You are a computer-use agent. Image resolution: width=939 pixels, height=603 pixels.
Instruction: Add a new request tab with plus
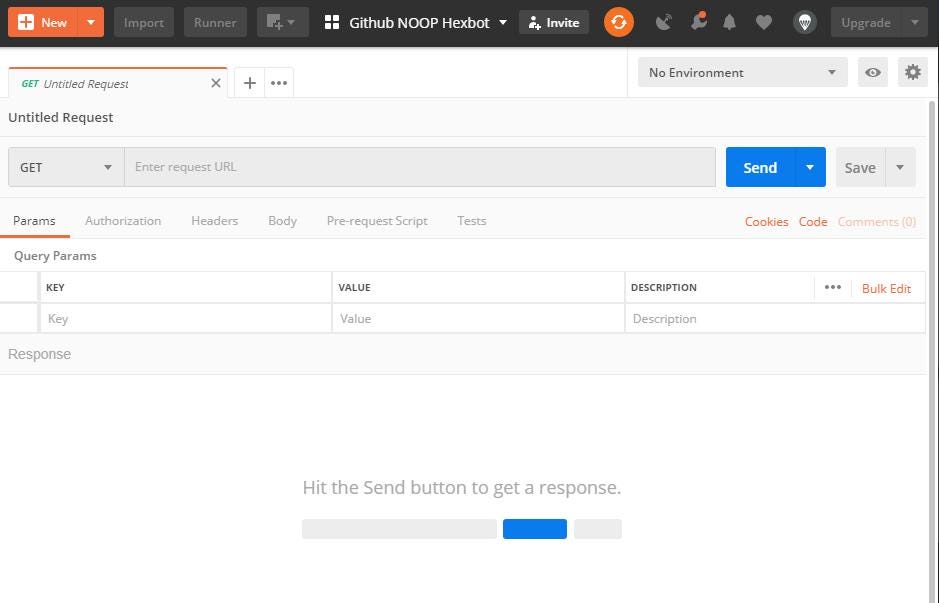coord(250,83)
